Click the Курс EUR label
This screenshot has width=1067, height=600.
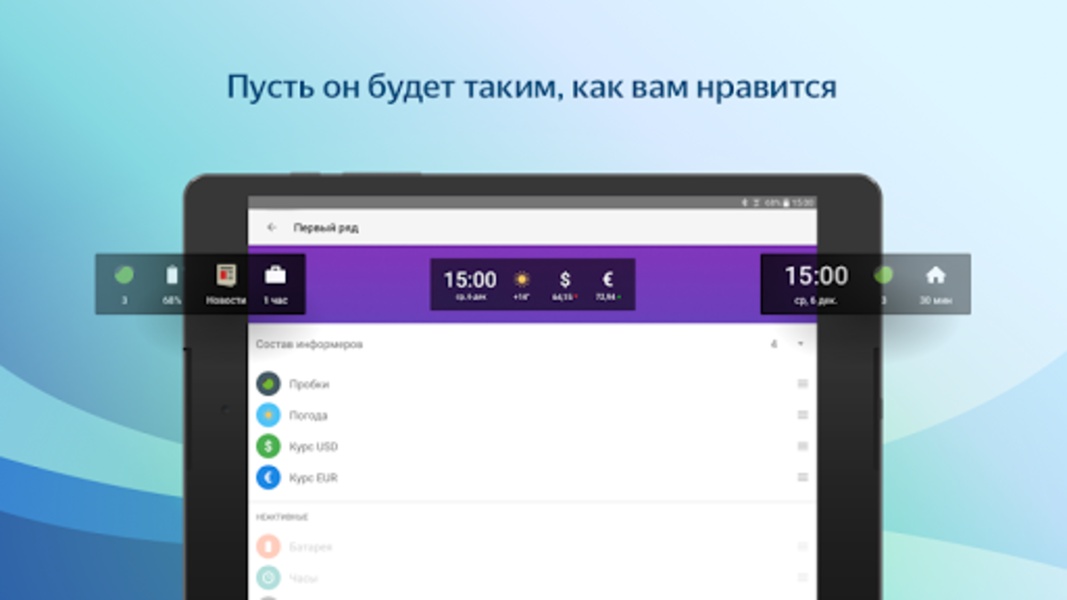point(313,478)
